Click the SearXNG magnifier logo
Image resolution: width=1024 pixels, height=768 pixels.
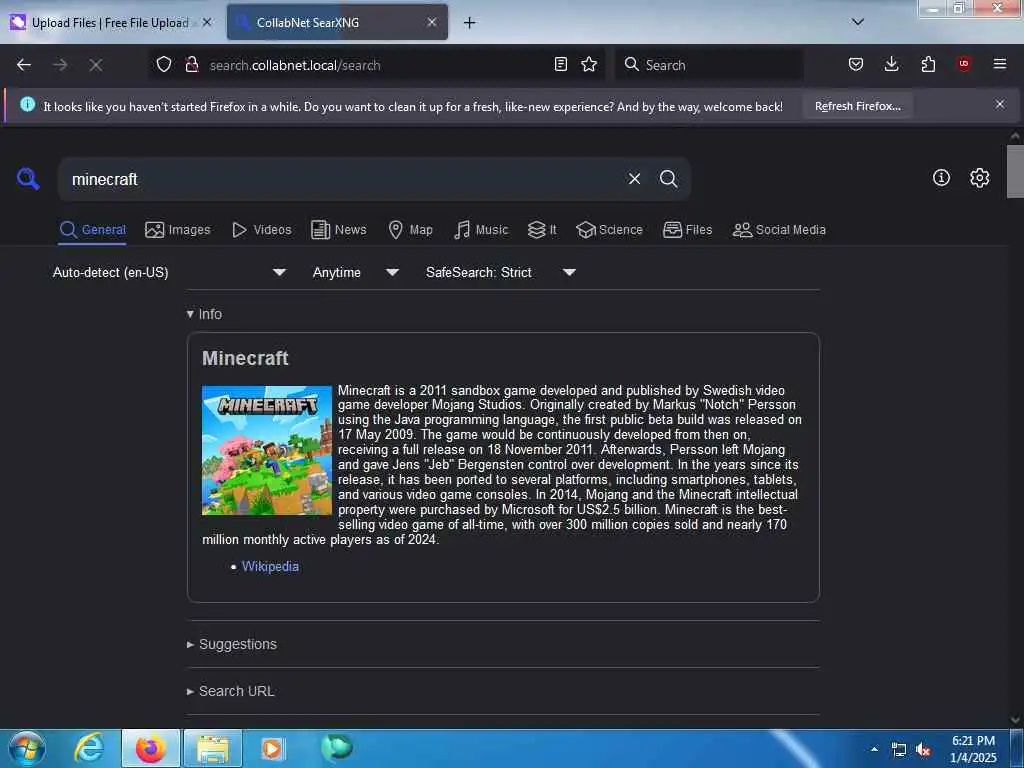28,178
